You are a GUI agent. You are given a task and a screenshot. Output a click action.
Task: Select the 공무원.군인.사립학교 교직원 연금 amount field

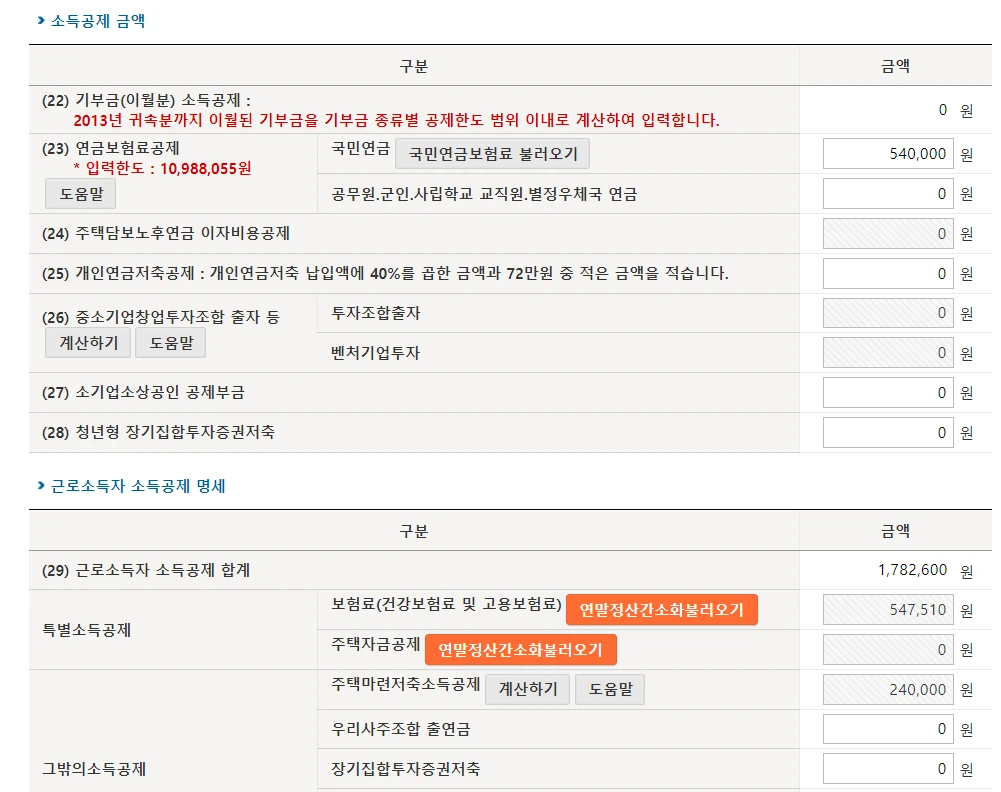(x=887, y=194)
